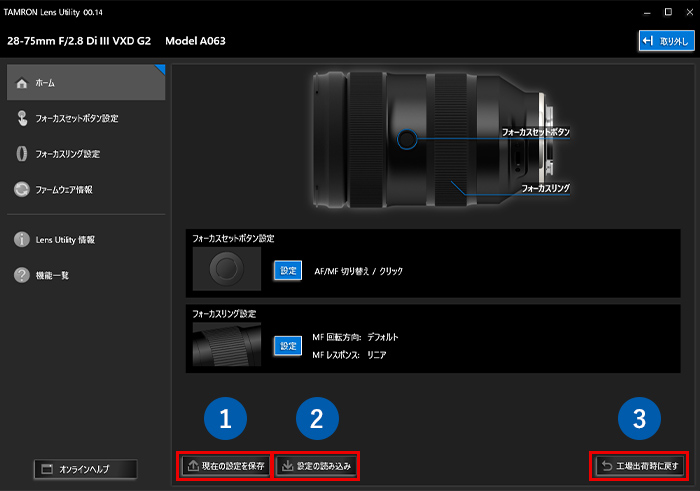This screenshot has height=491, width=700.
Task: Minimize the TAMRON Lens Utility window
Action: coord(647,12)
